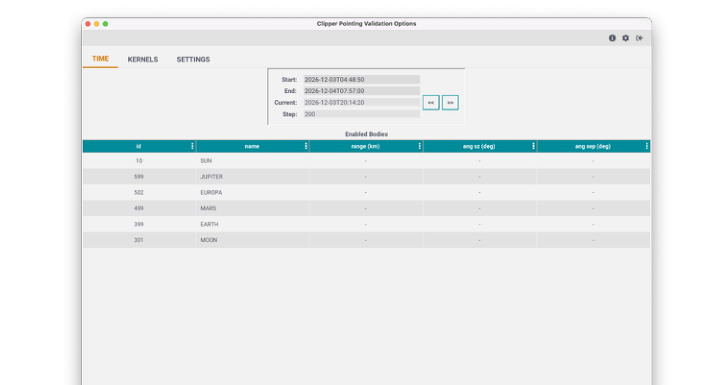Click the range cell in the SUN row
Image resolution: width=710 pixels, height=385 pixels.
[365, 161]
